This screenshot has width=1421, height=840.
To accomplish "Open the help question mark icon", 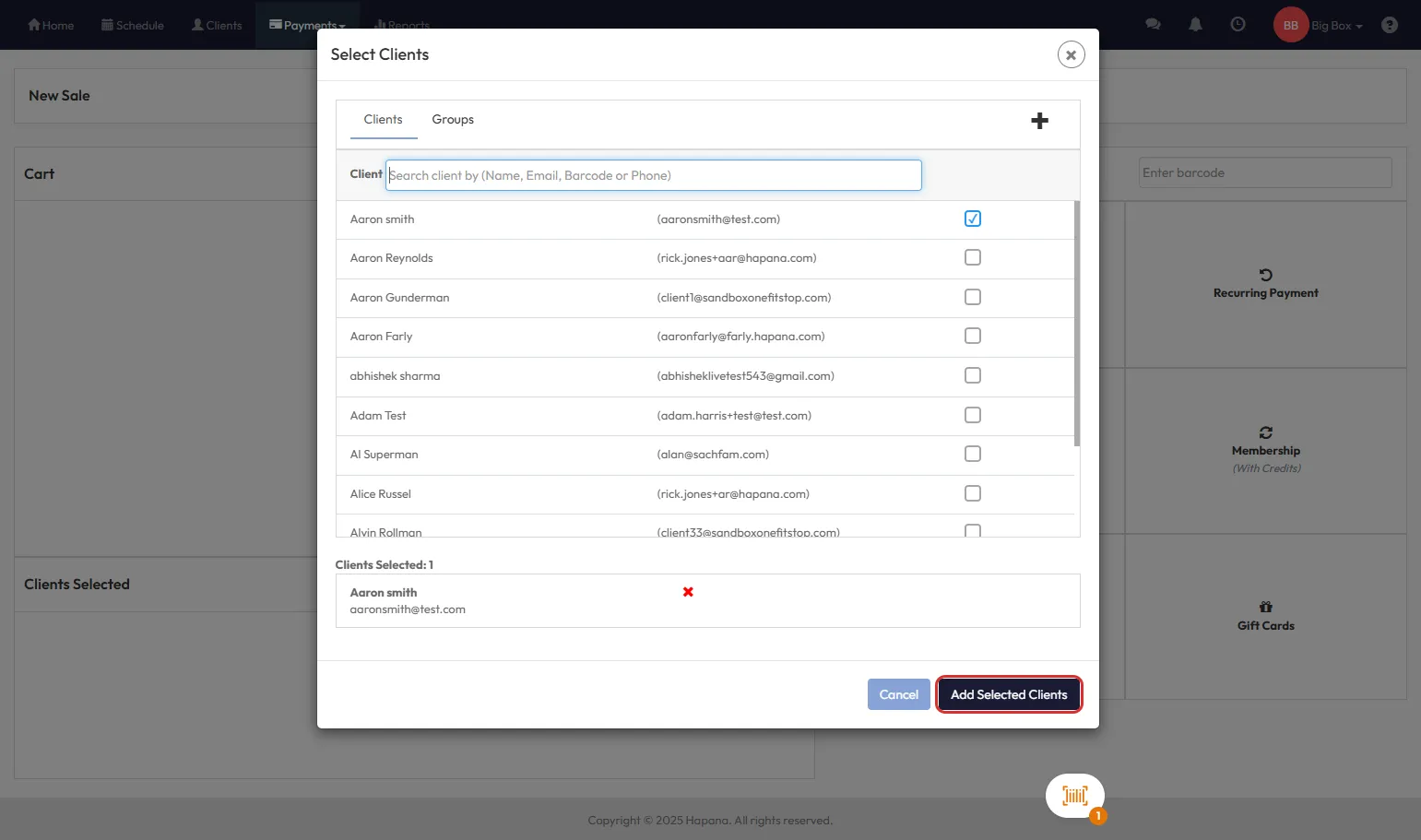I will tap(1389, 25).
